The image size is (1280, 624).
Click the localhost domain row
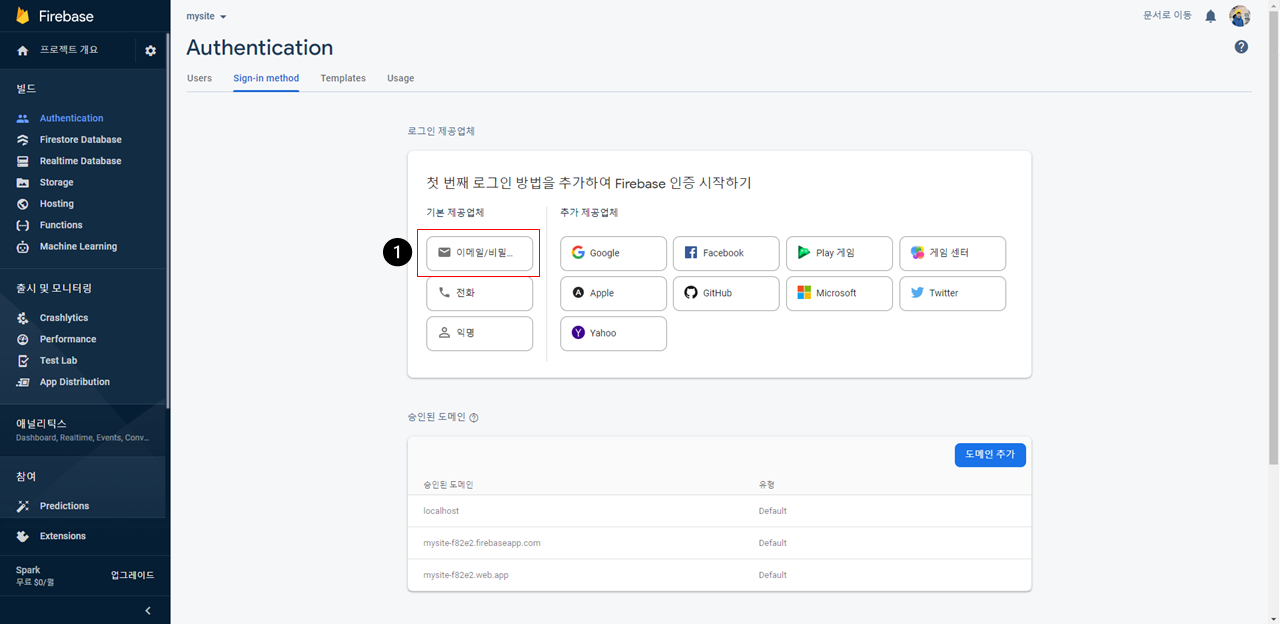pos(719,511)
